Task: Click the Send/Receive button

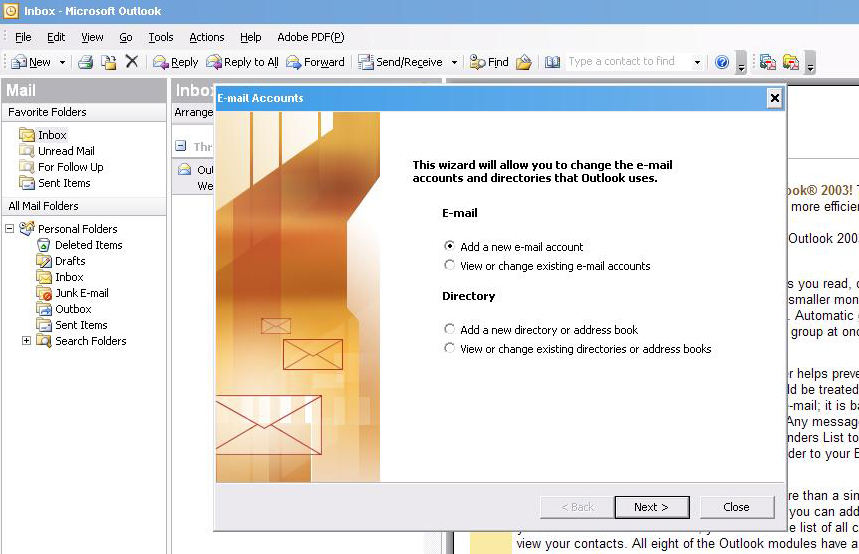Action: (x=400, y=62)
